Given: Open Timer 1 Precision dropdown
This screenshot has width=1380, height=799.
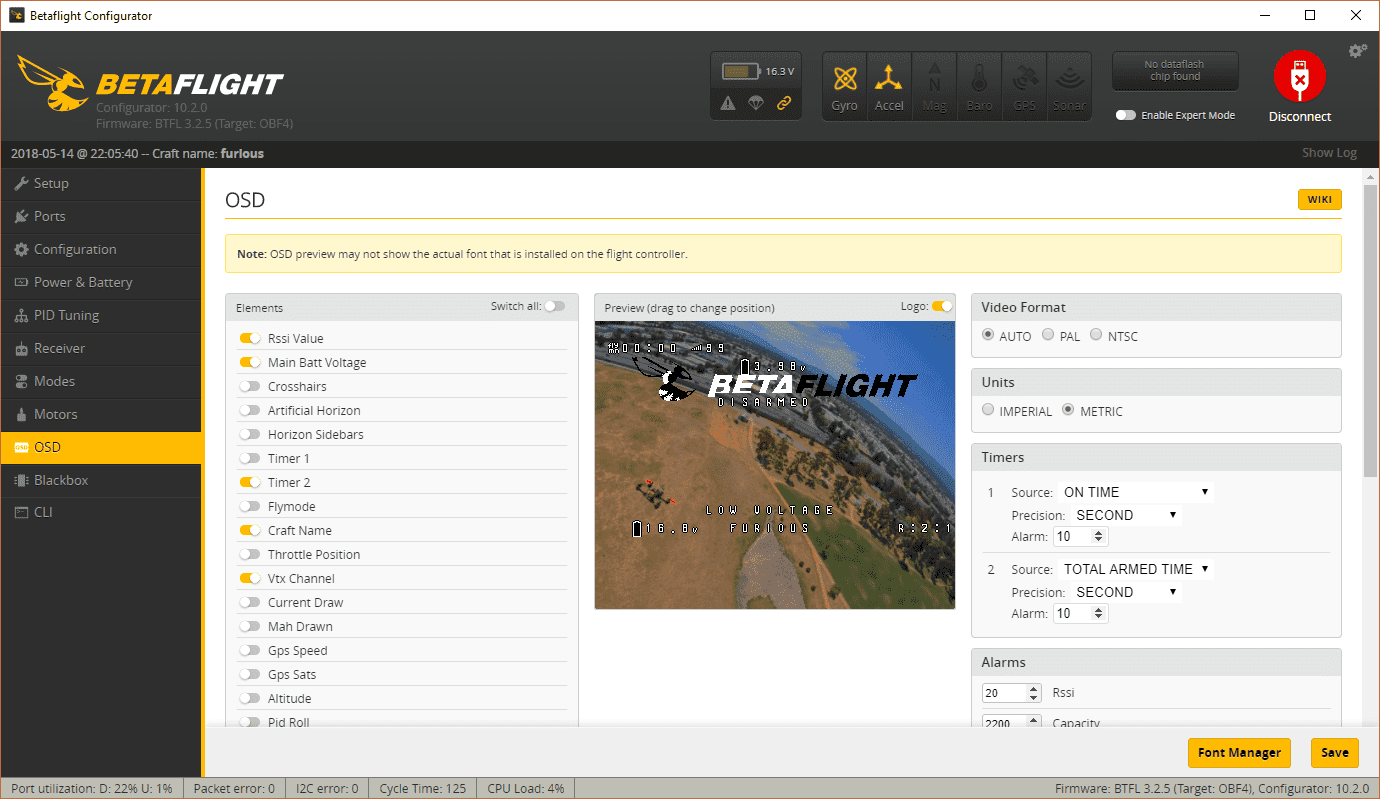Looking at the screenshot, I should coord(1126,515).
